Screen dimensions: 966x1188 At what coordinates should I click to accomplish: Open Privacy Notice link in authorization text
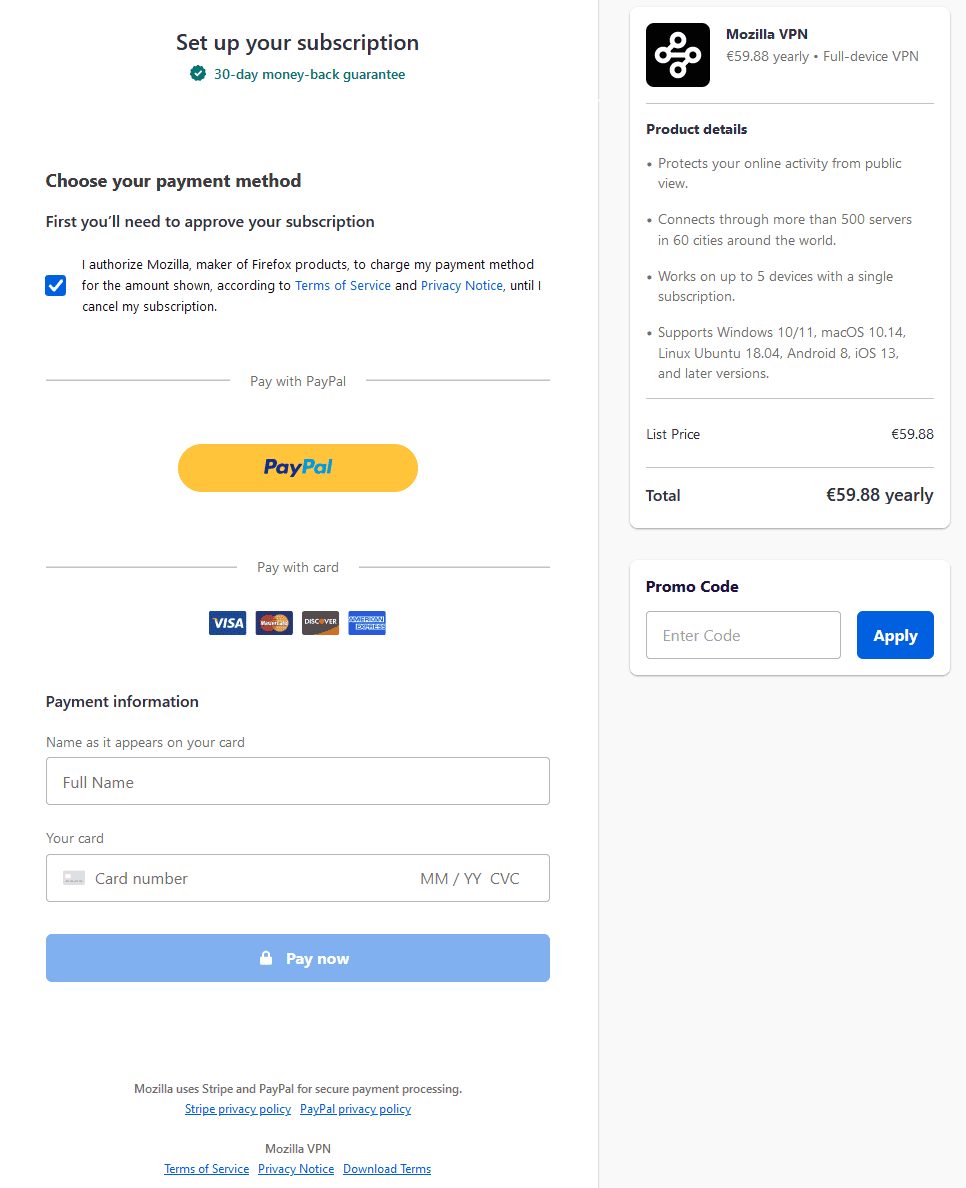tap(461, 286)
